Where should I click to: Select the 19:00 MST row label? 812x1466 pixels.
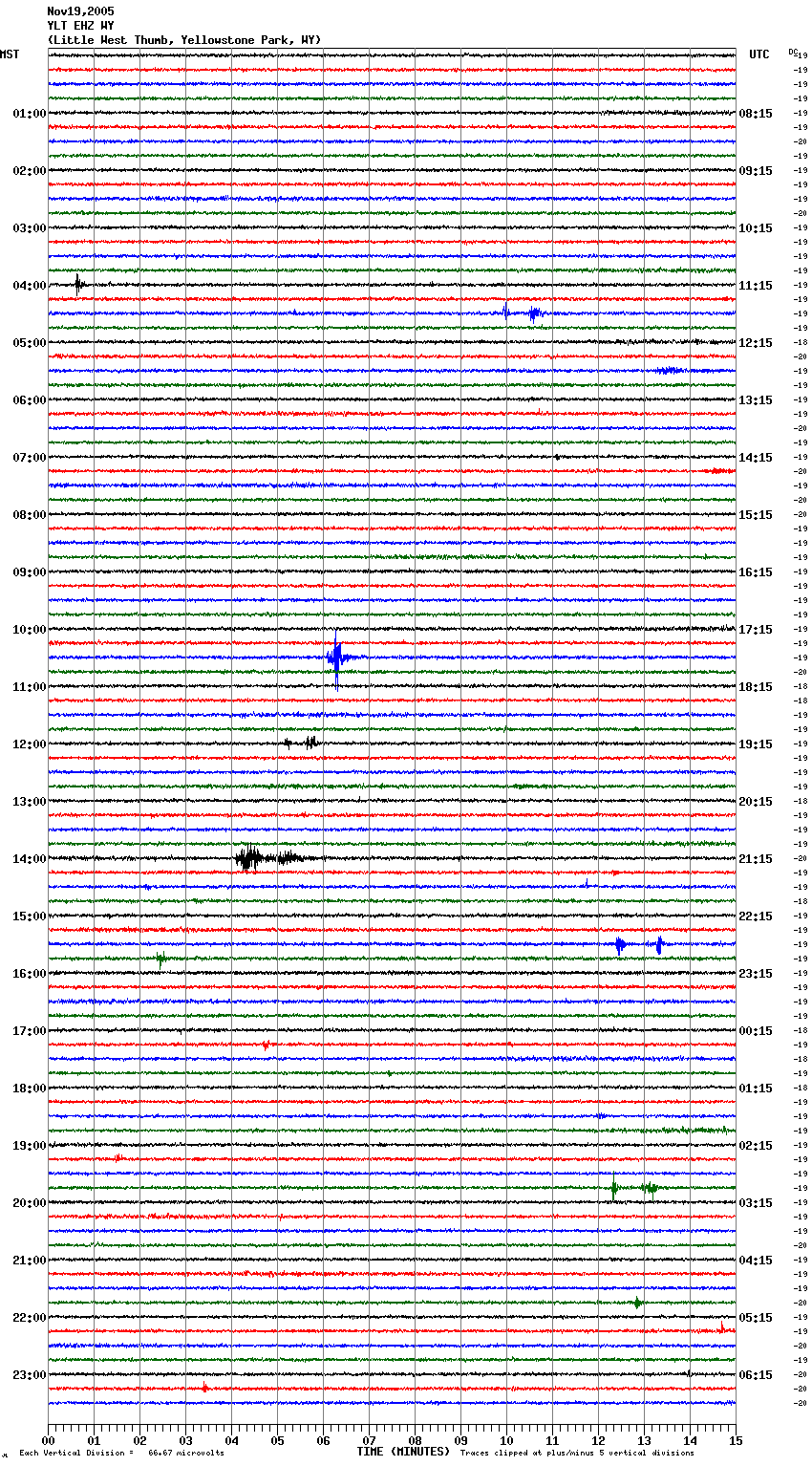[x=29, y=1146]
